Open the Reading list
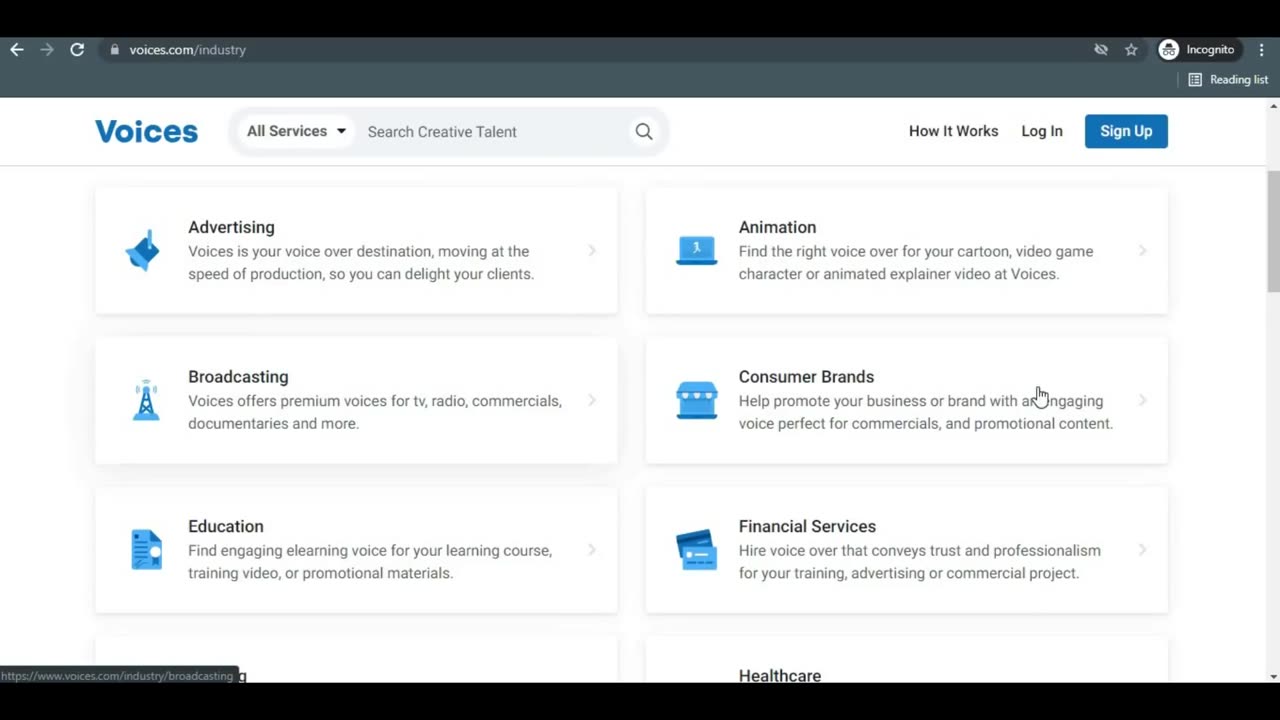The height and width of the screenshot is (720, 1280). point(1228,80)
